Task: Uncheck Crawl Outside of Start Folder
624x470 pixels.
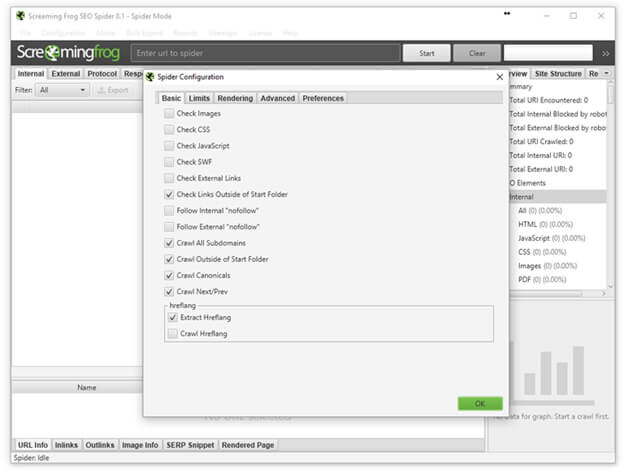Action: coord(169,259)
